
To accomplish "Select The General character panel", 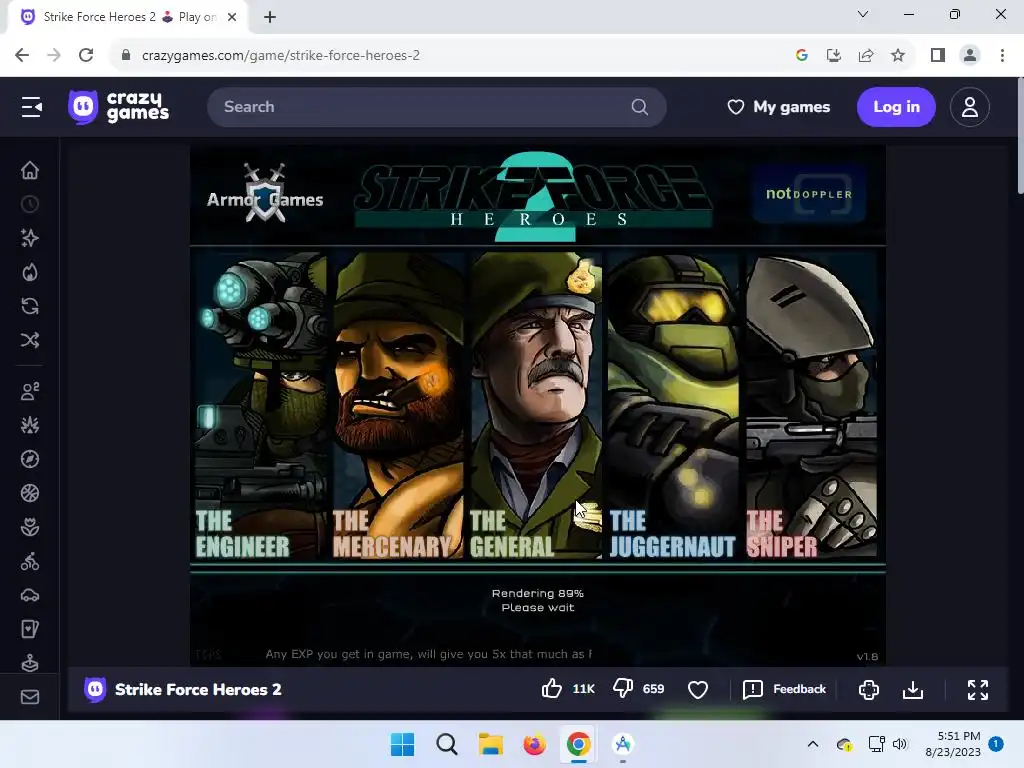I will [x=536, y=405].
